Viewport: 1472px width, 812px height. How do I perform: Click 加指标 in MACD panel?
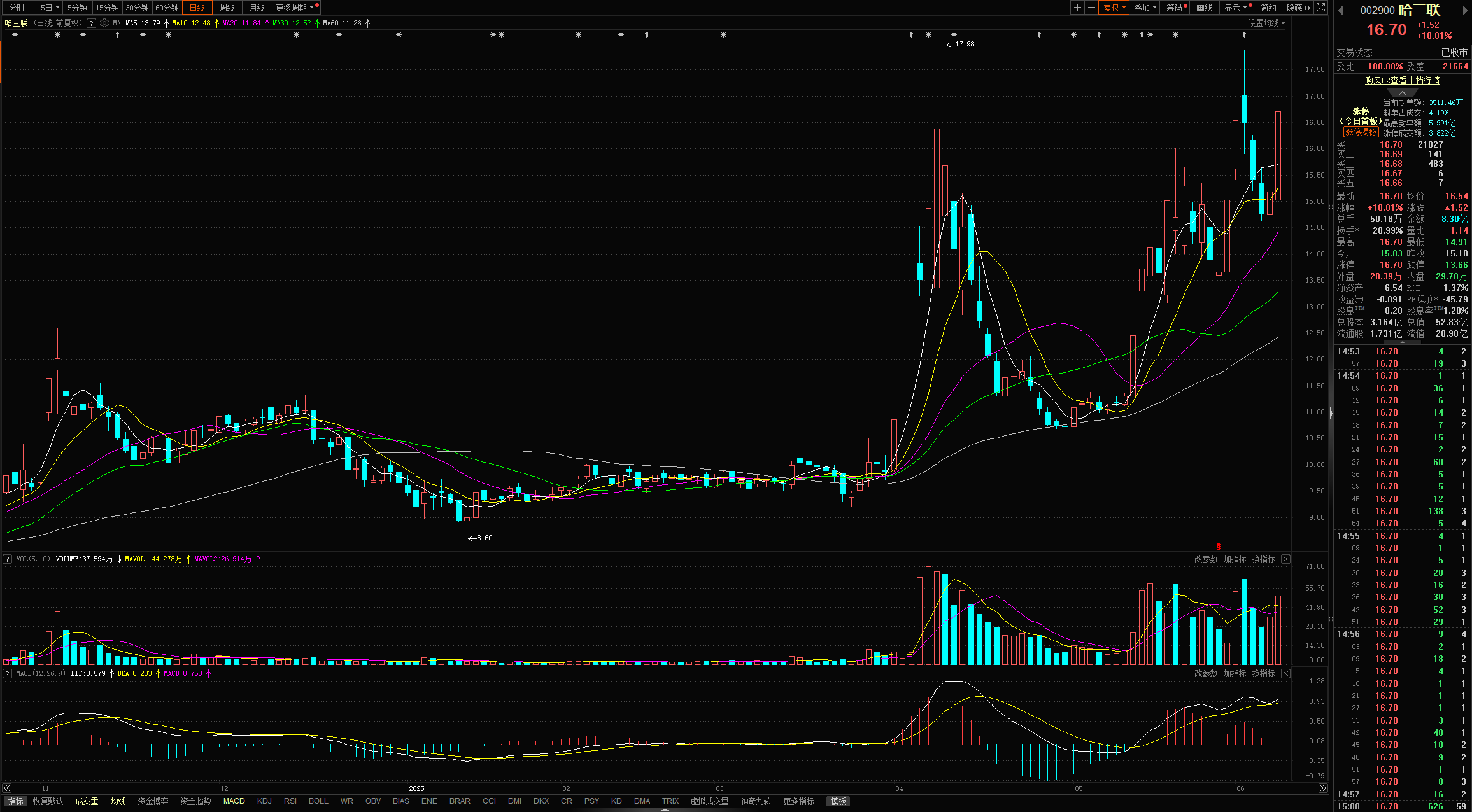coord(1235,673)
